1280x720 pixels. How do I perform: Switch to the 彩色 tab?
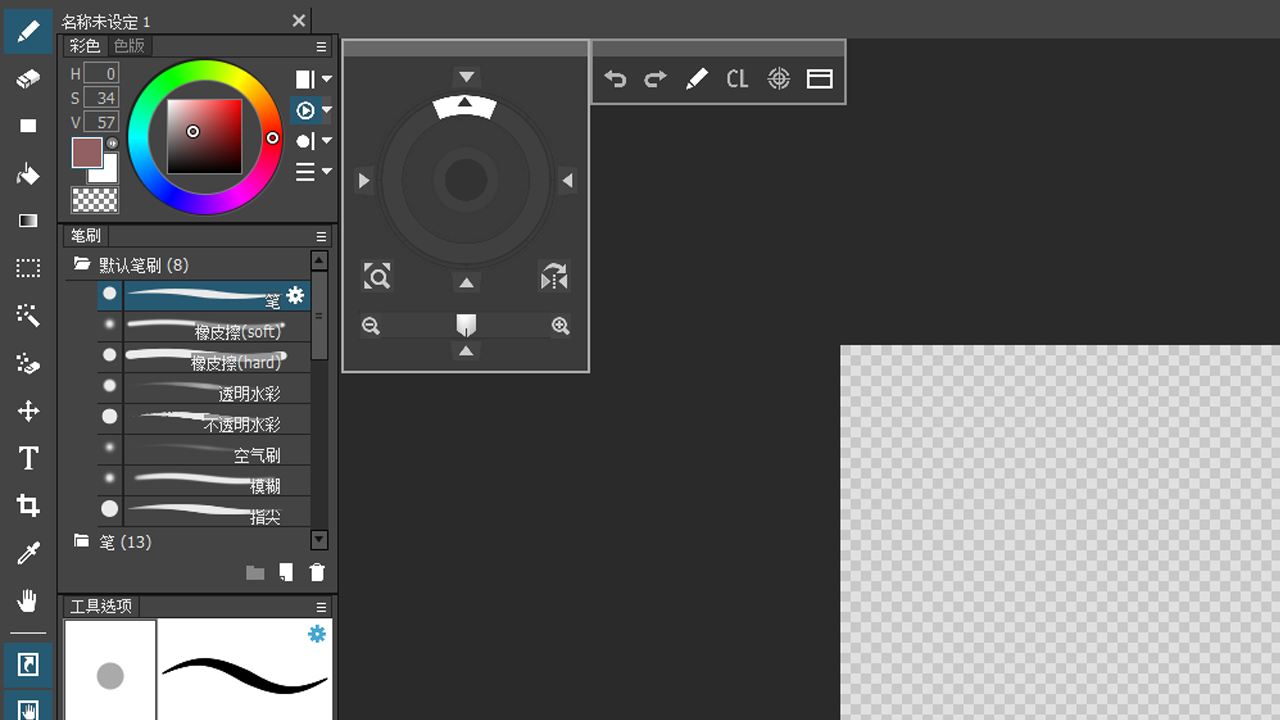coord(85,46)
